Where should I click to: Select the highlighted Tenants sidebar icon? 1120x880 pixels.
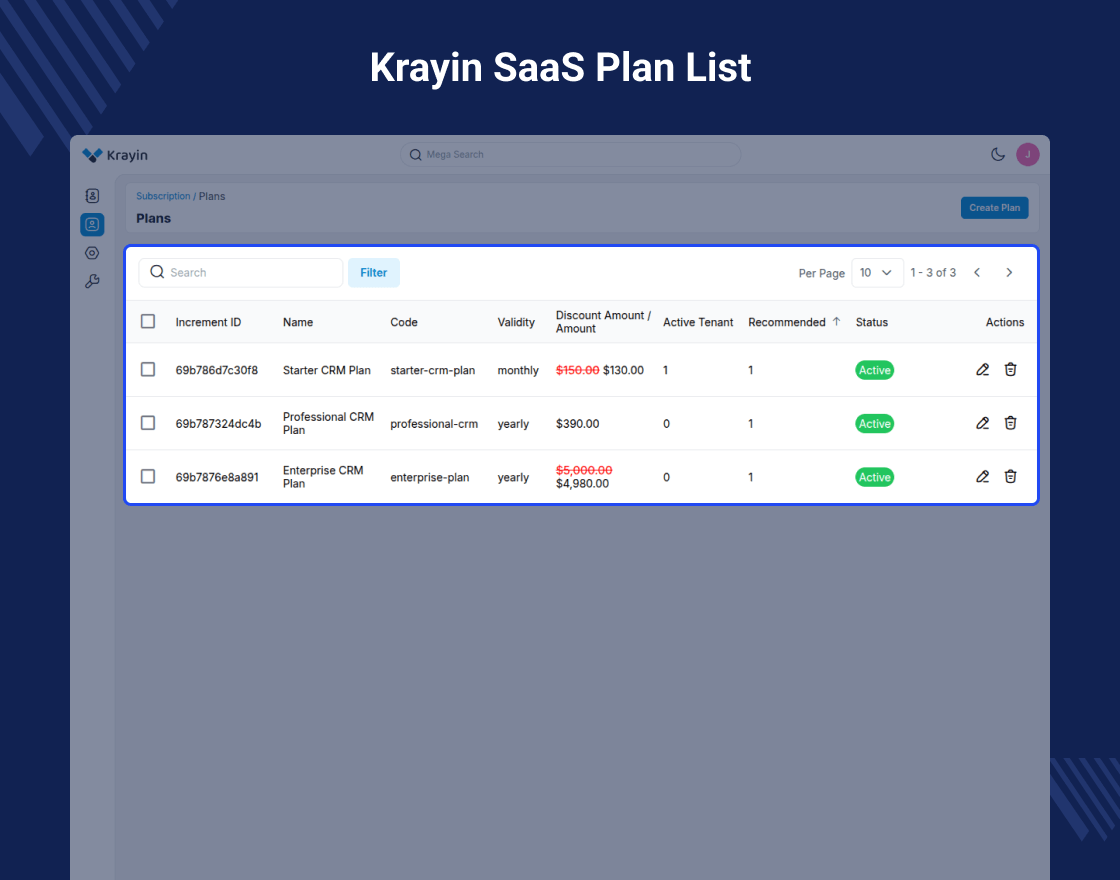tap(92, 224)
